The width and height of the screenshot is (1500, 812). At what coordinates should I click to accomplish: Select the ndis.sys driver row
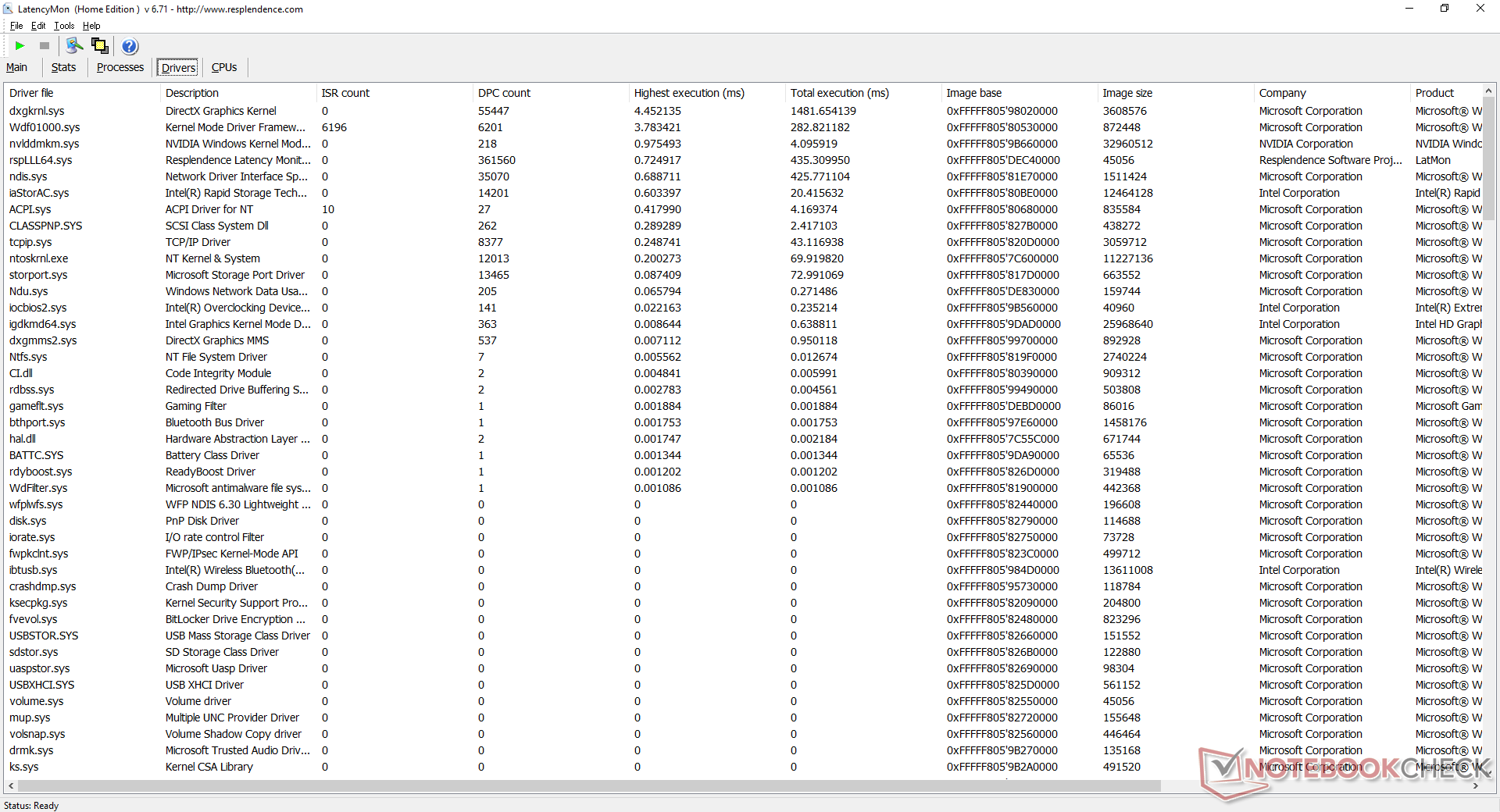[743, 176]
